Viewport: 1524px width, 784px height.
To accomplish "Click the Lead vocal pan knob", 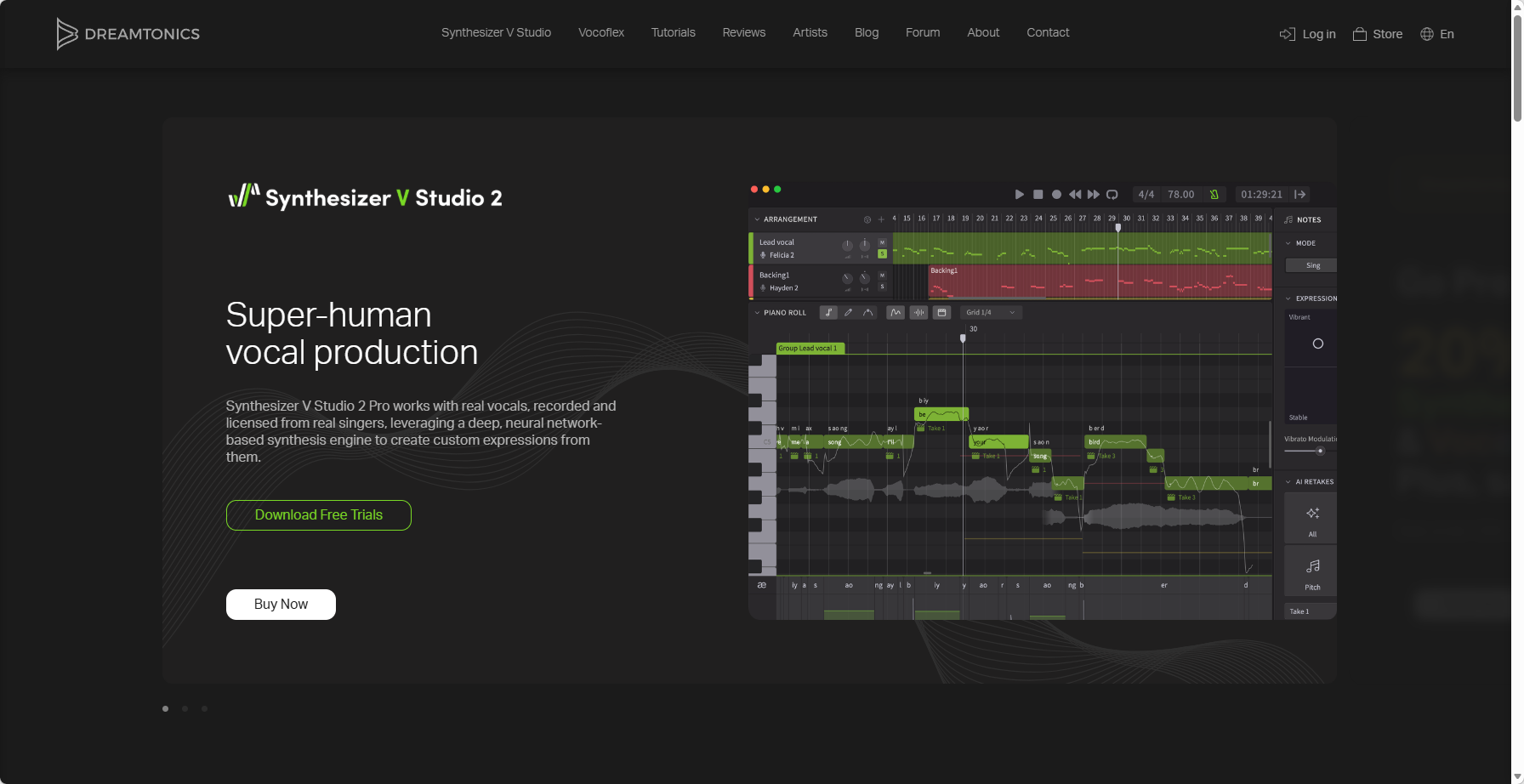I will tap(864, 245).
